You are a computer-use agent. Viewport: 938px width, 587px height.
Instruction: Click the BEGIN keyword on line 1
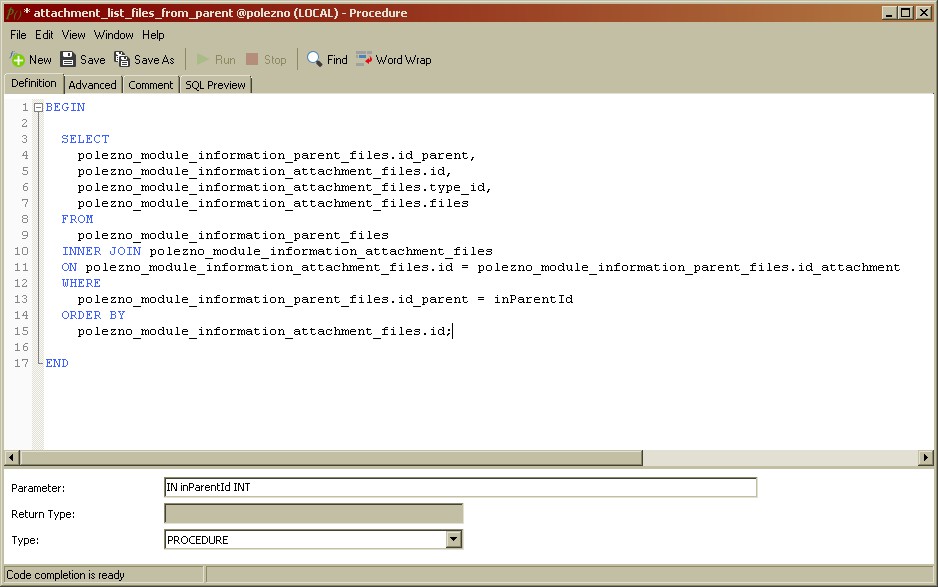pyautogui.click(x=65, y=107)
